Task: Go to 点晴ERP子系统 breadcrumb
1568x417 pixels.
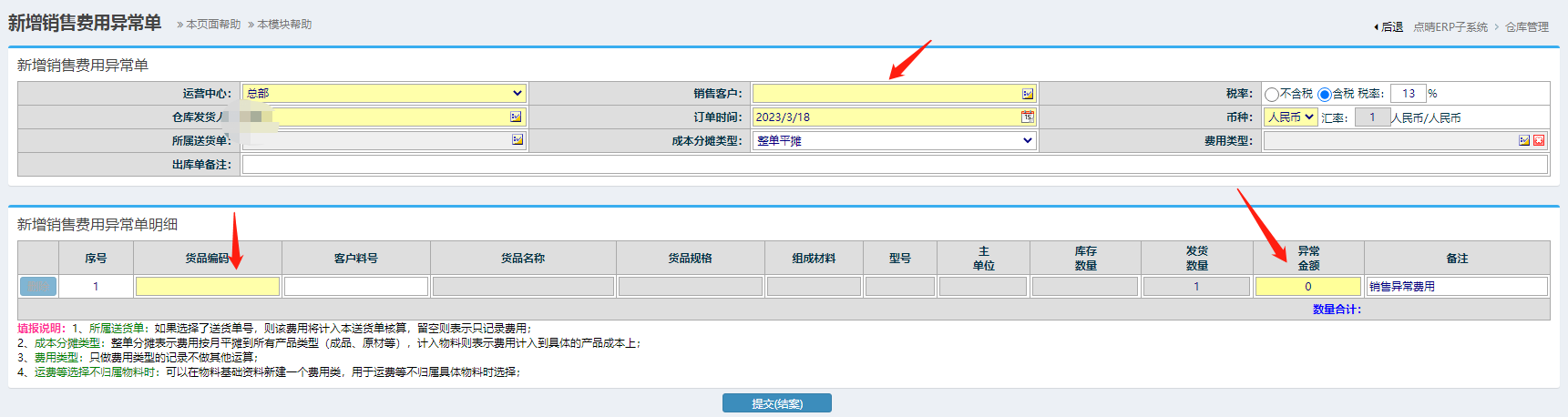Action: tap(1450, 27)
